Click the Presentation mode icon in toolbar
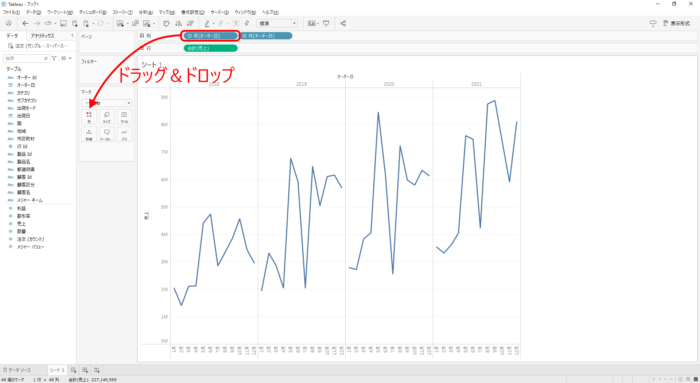This screenshot has height=383, width=700. (326, 23)
